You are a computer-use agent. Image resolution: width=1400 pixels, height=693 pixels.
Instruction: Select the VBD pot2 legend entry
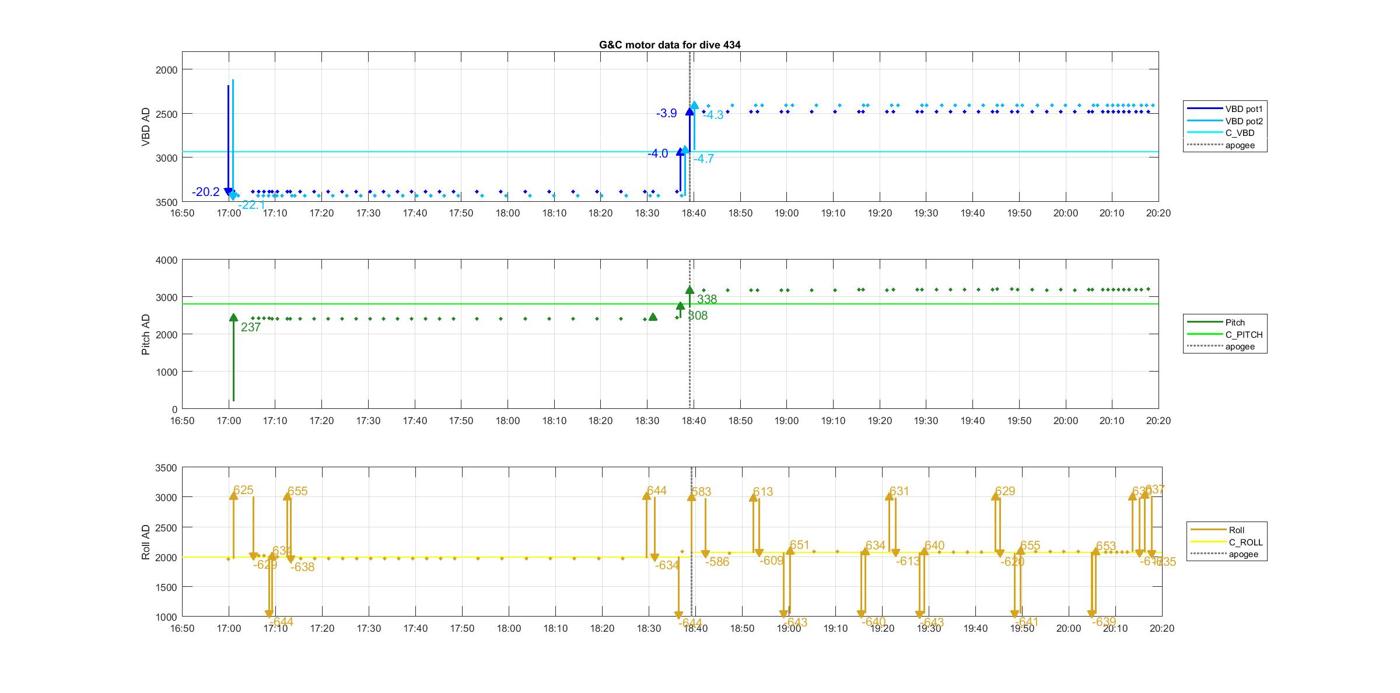[1227, 121]
